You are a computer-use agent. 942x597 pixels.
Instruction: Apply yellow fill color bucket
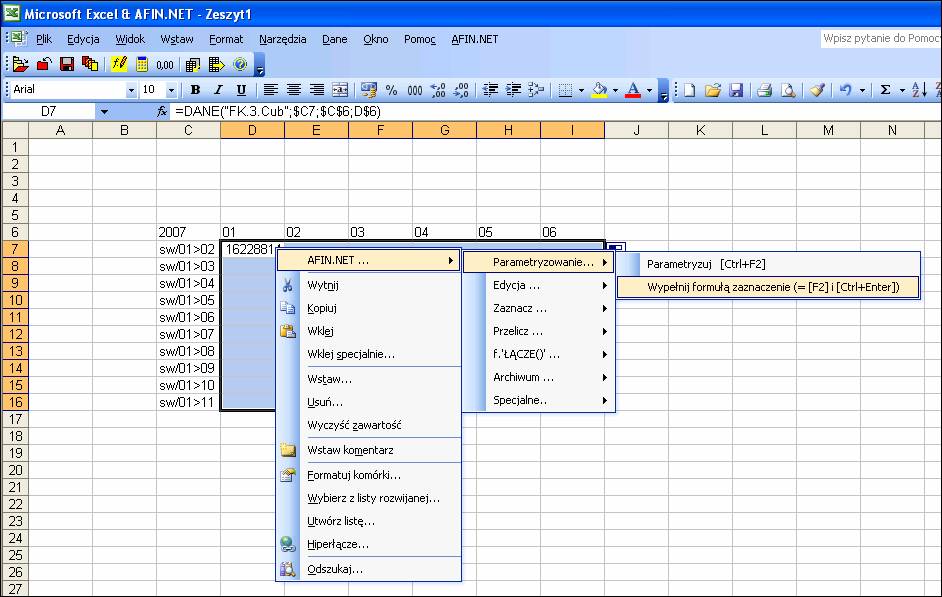coord(599,90)
